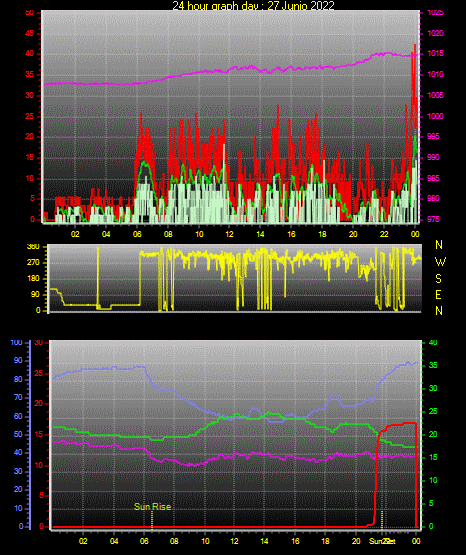Select the red 35 wind speed axis label
The image size is (466, 555).
tap(30, 75)
